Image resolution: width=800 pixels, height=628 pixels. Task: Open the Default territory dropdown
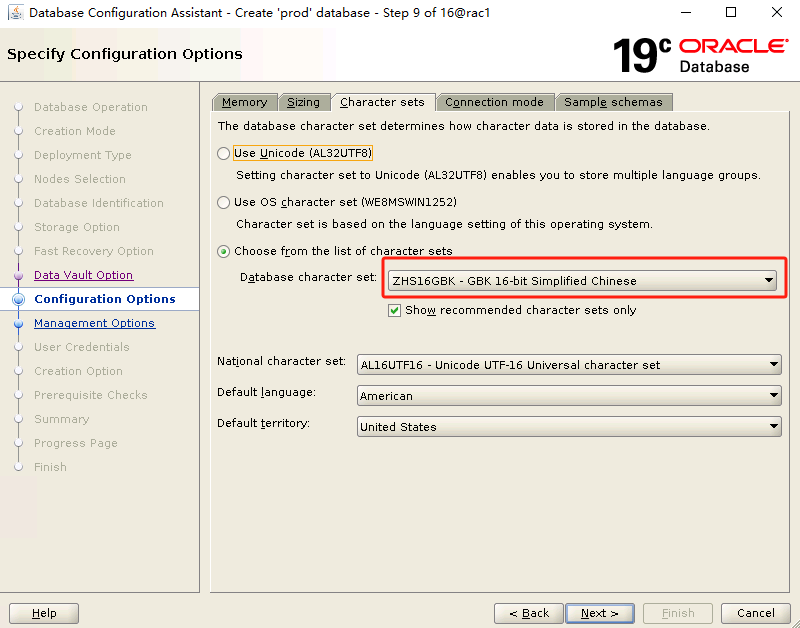pos(569,426)
